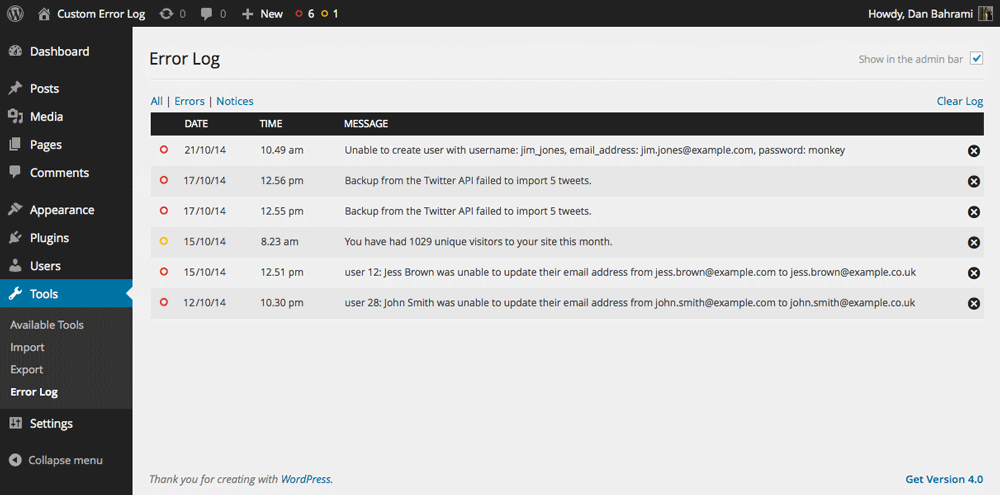Click the WordPress logo icon
The height and width of the screenshot is (495, 1000).
15,14
